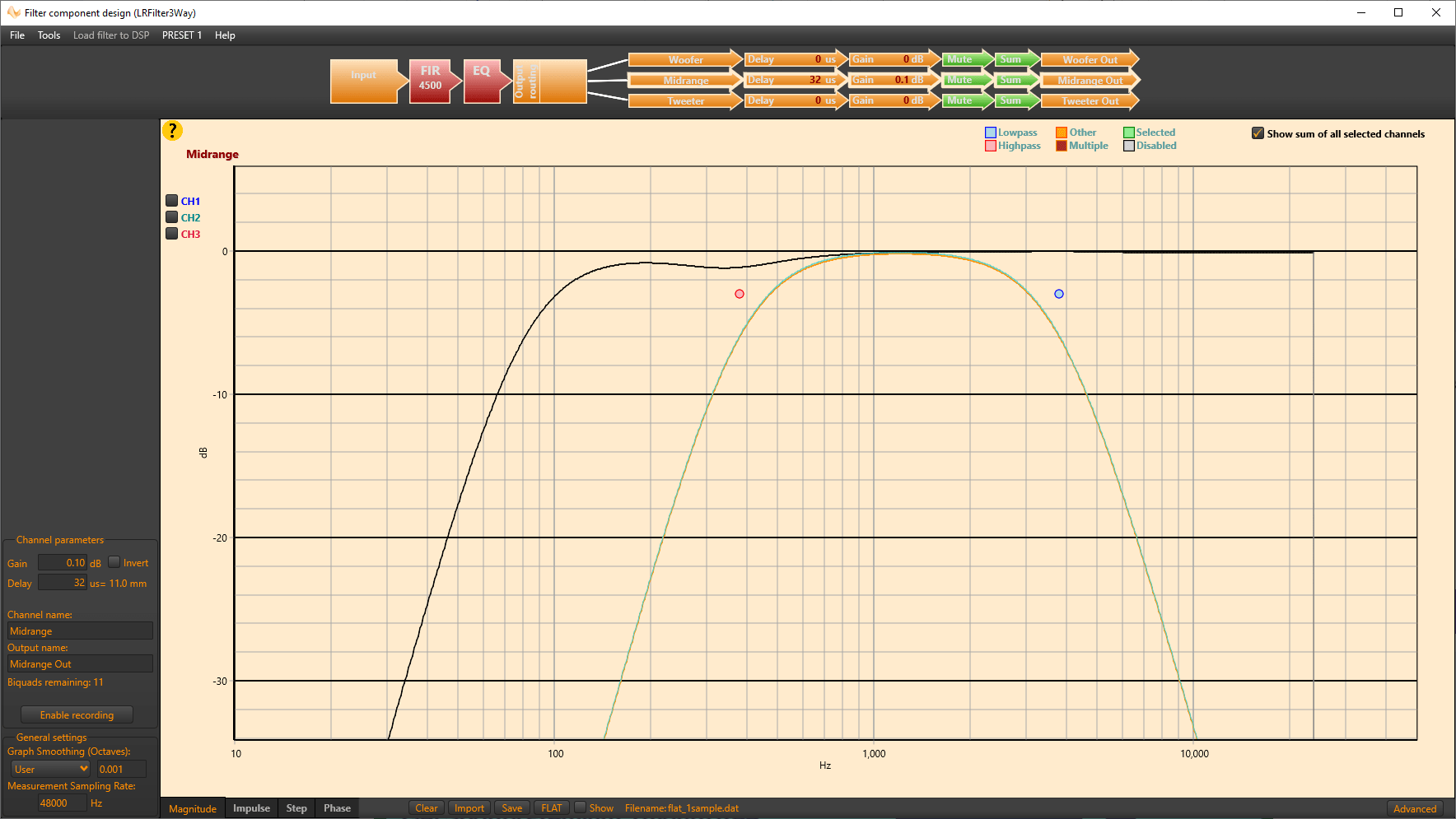The image size is (1456, 819).
Task: Open the Graph Smoothing User dropdown
Action: pyautogui.click(x=50, y=769)
